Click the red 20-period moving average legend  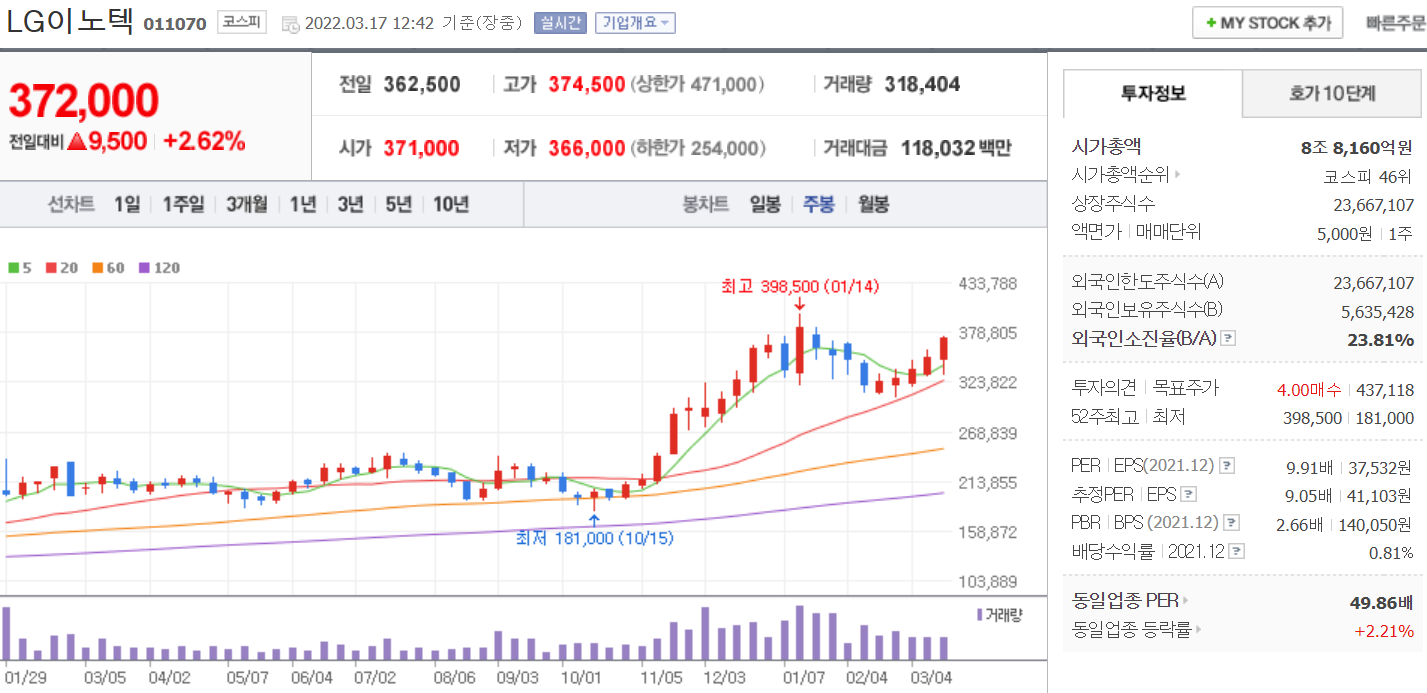click(62, 268)
